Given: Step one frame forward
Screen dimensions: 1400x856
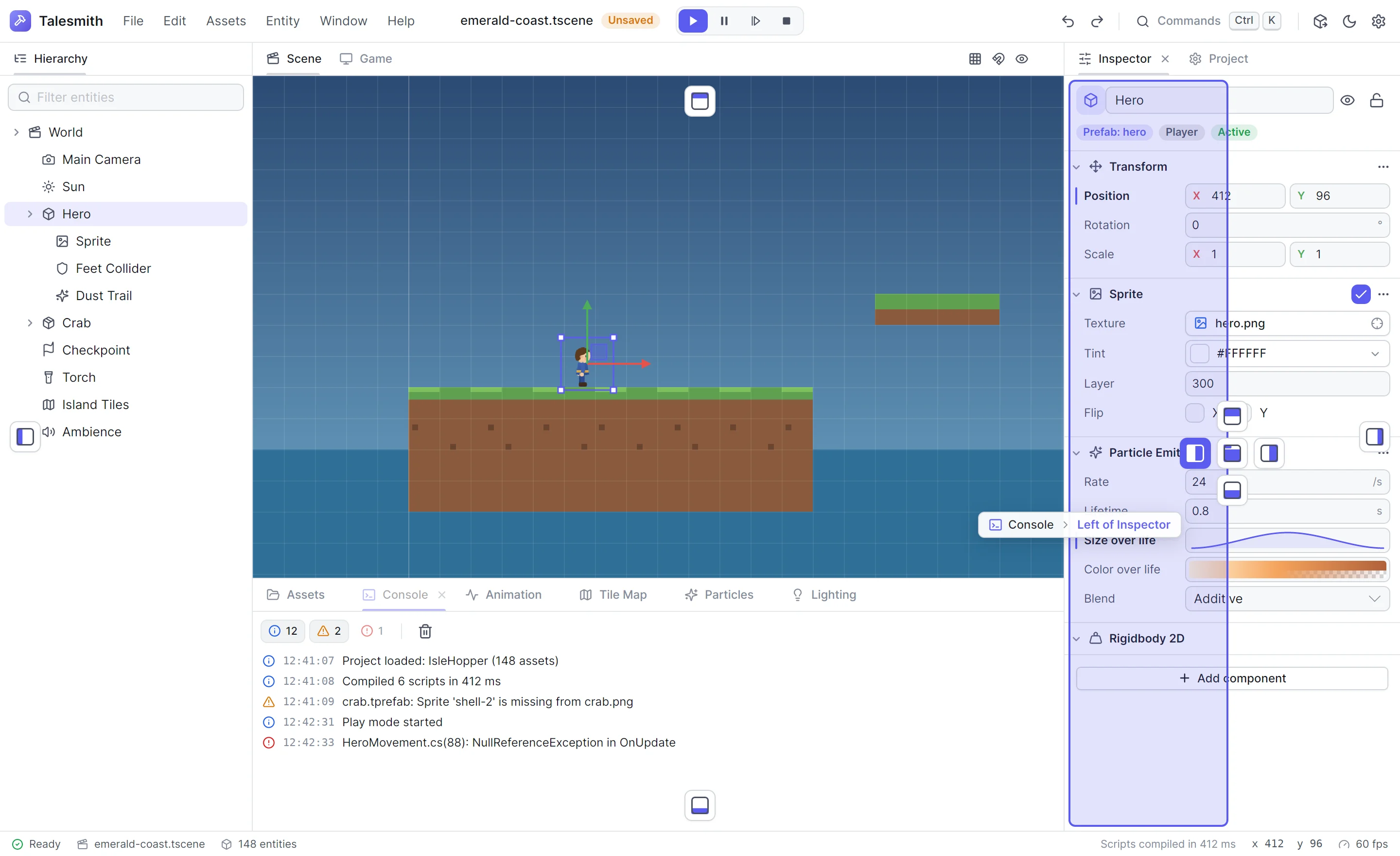Looking at the screenshot, I should 755,21.
